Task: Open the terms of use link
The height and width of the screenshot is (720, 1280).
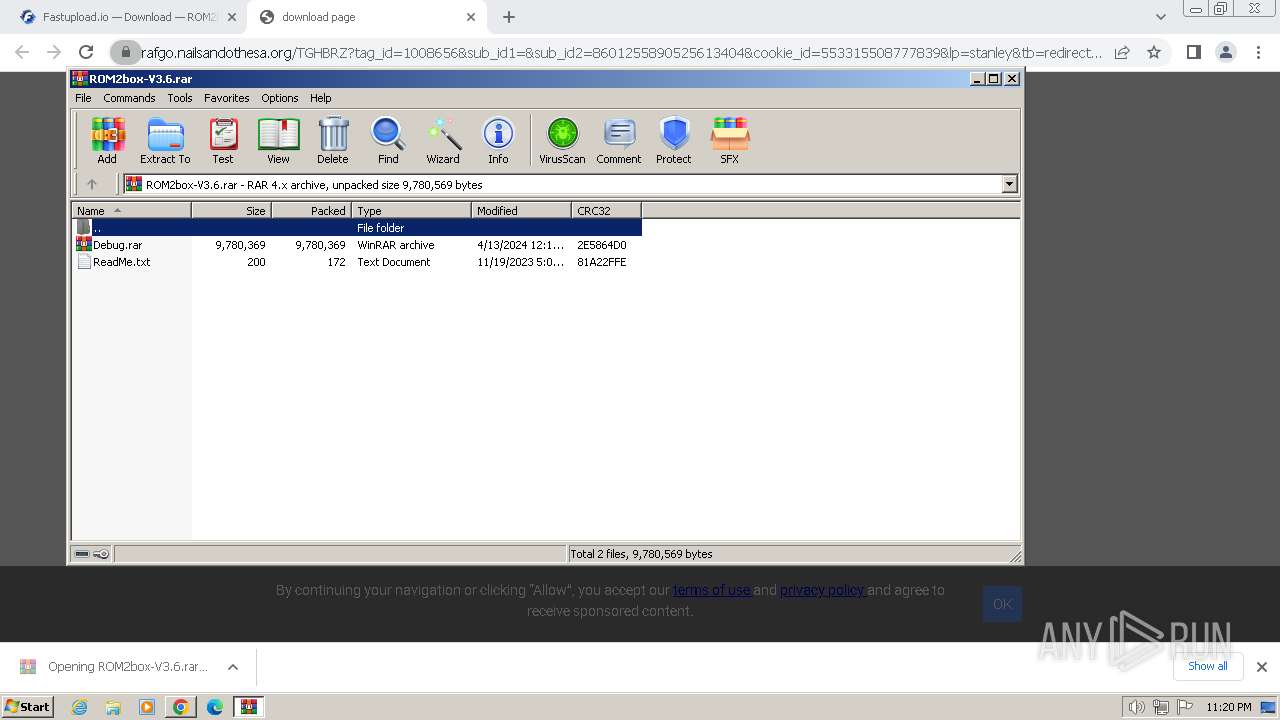Action: coord(711,590)
